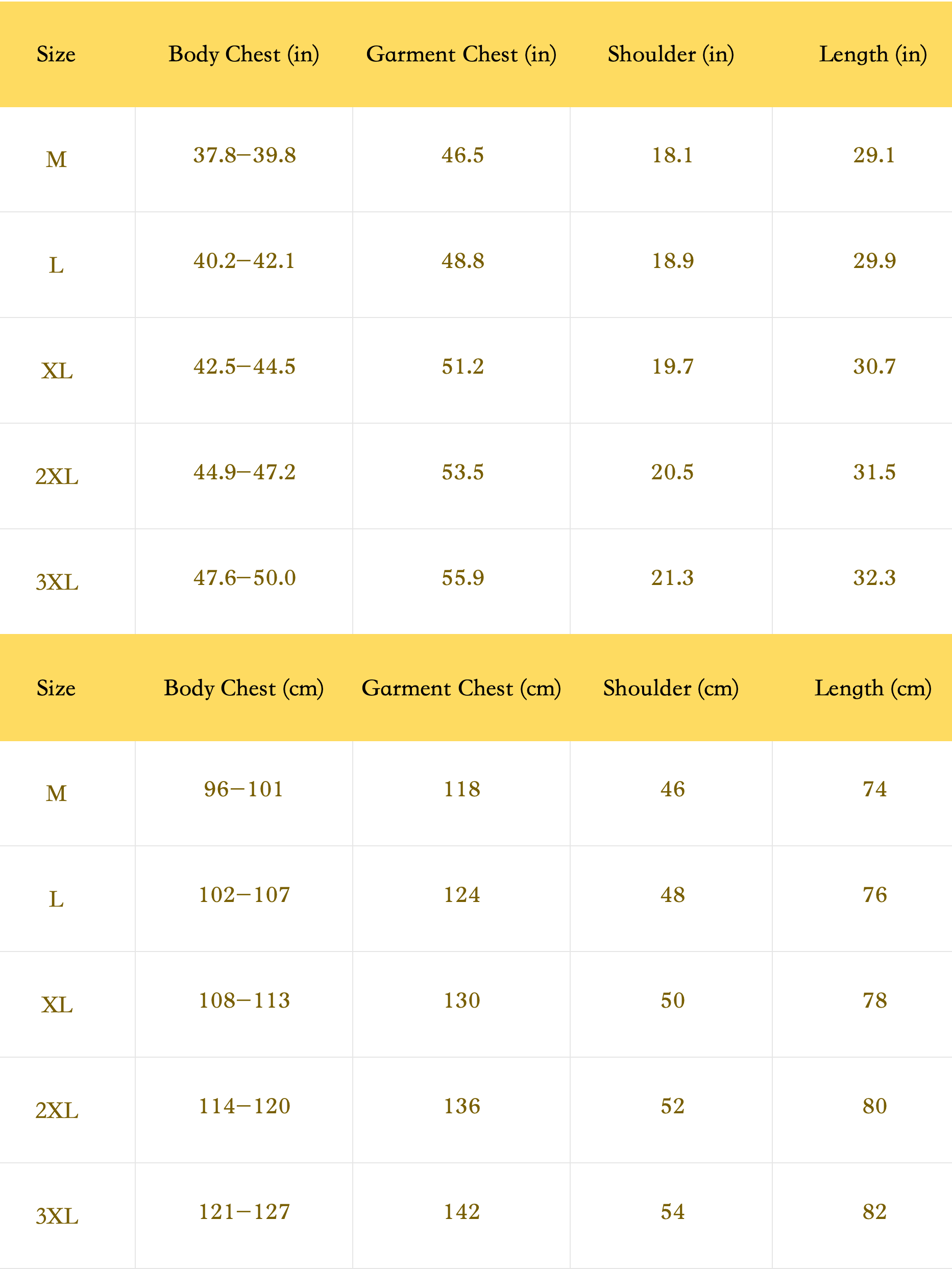Click the "Body Chest (in)" column header
Image resolution: width=952 pixels, height=1269 pixels.
pyautogui.click(x=243, y=55)
